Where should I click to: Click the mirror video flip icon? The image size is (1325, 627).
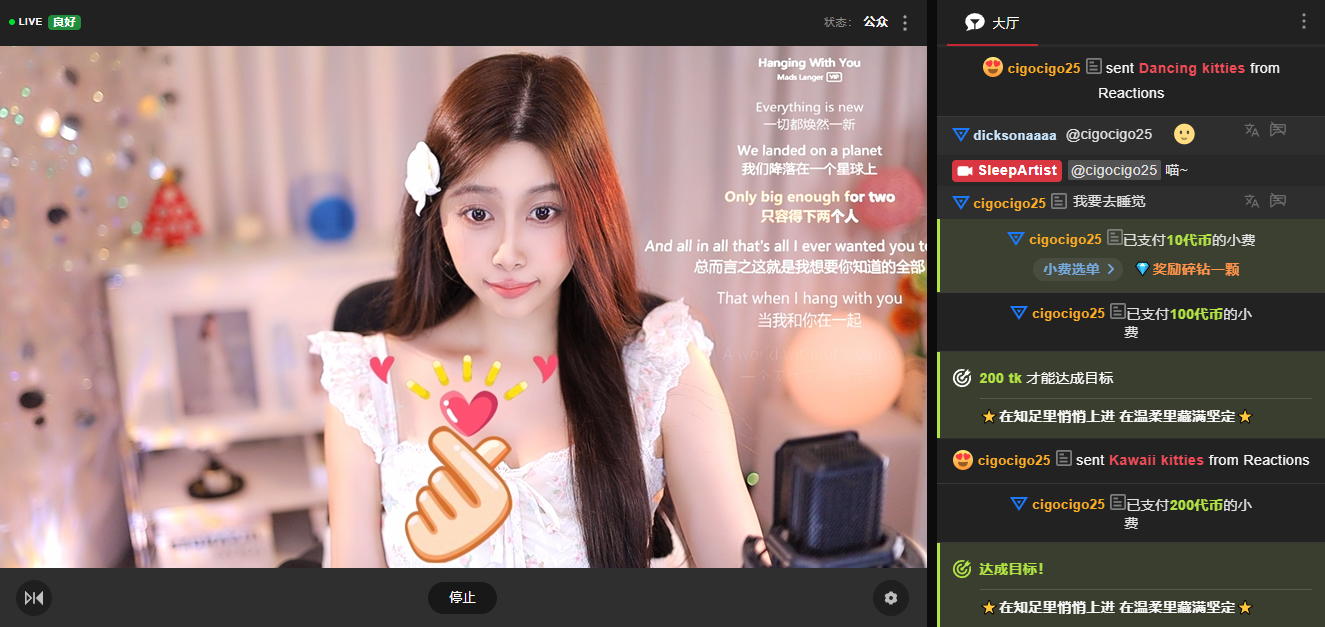click(x=34, y=598)
